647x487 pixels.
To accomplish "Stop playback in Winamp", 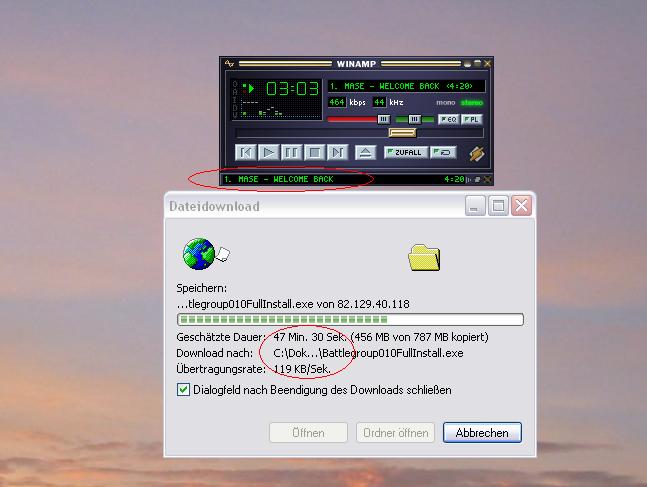I will (x=314, y=153).
